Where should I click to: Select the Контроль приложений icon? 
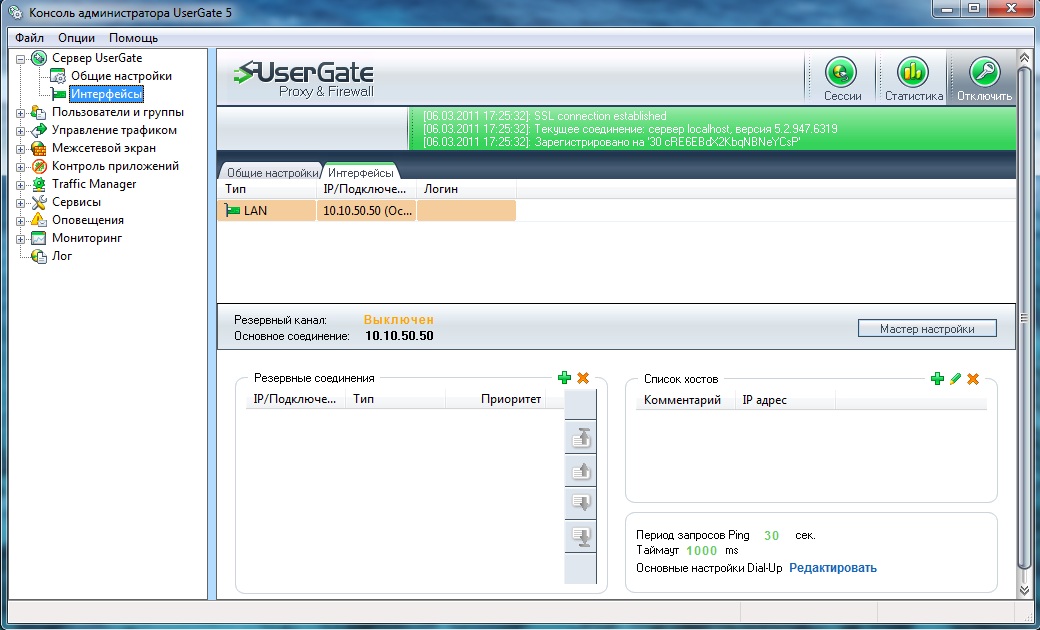[39, 166]
